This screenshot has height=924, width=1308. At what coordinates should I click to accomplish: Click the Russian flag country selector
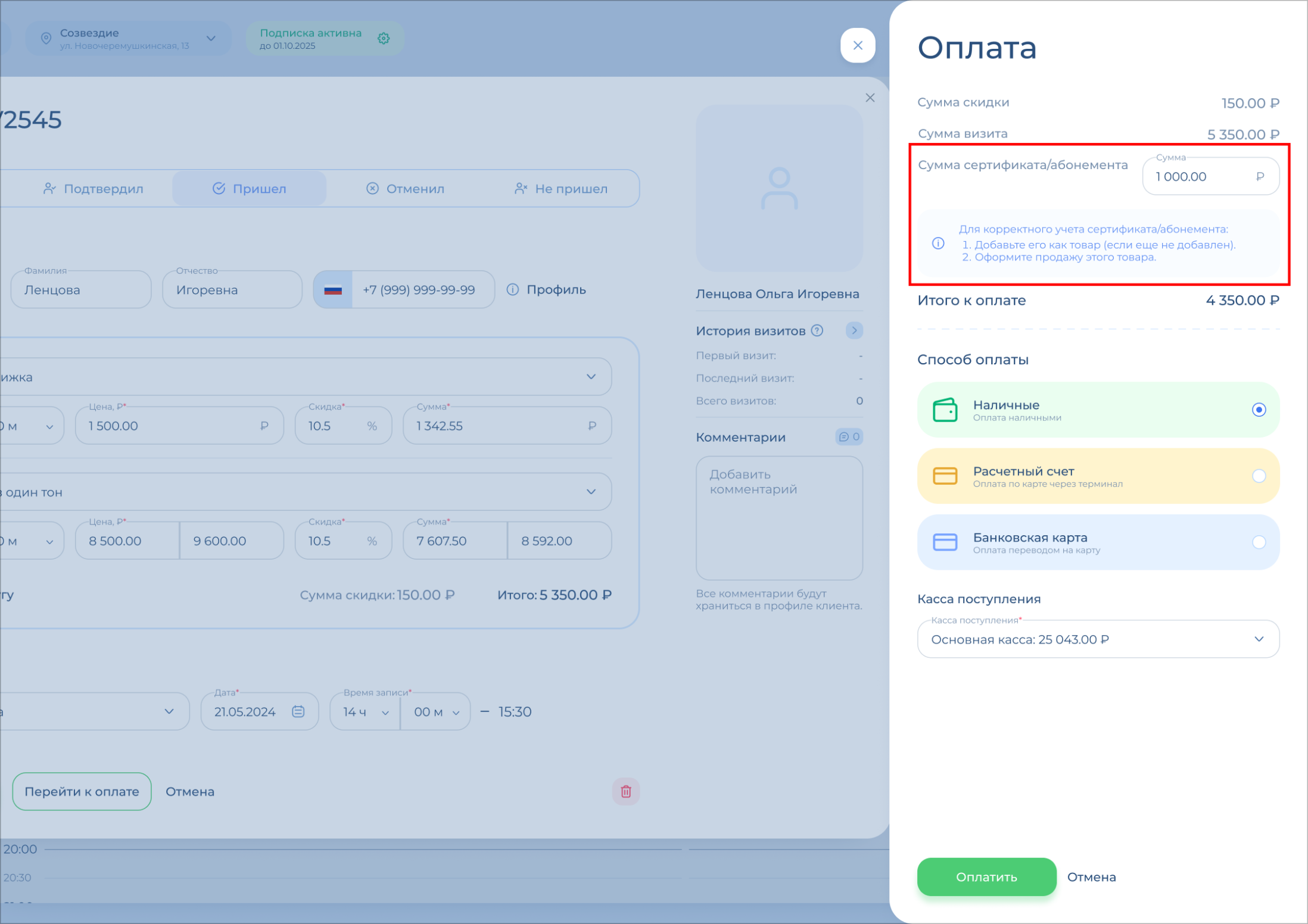333,289
